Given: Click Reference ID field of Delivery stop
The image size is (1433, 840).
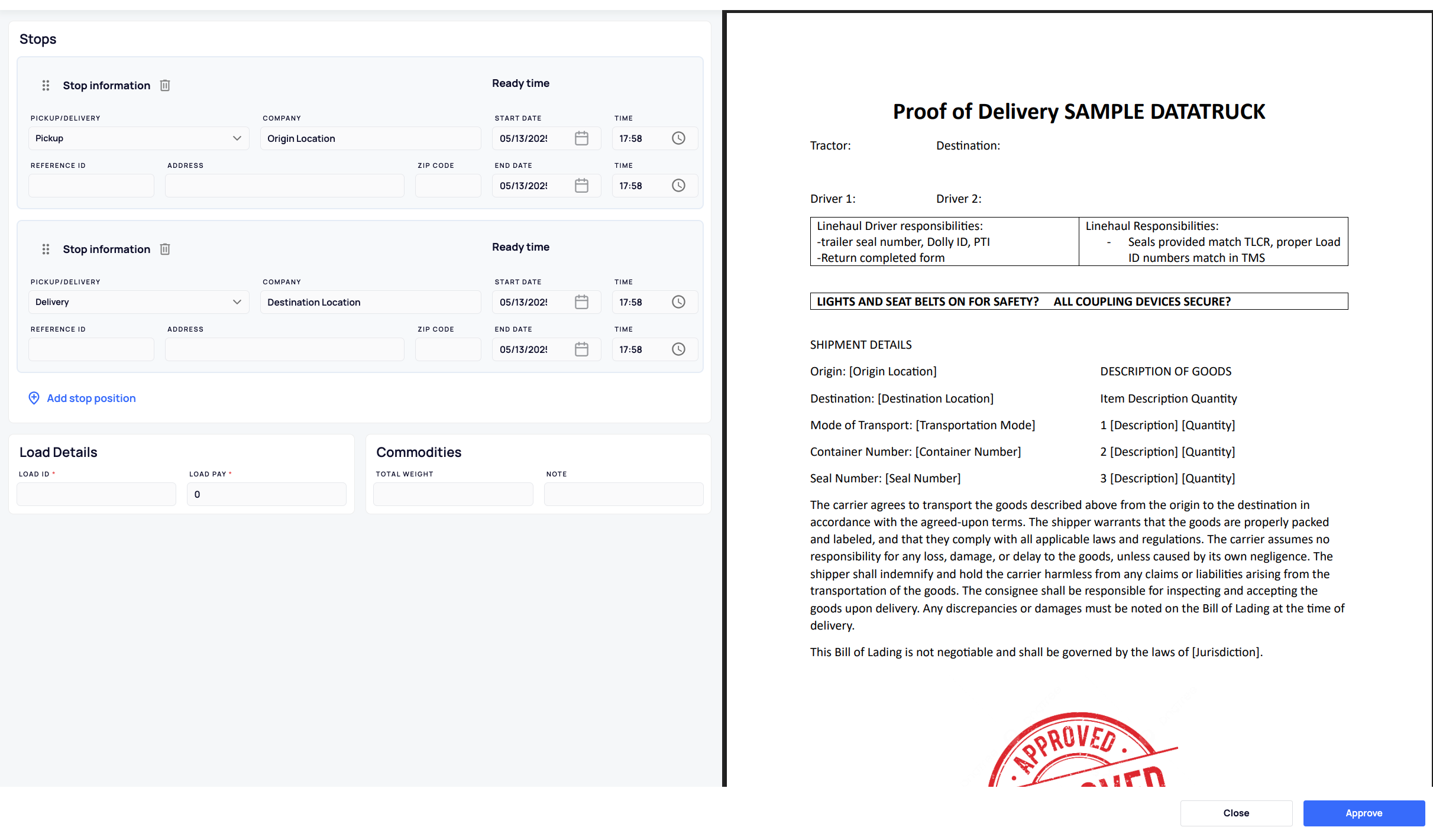Looking at the screenshot, I should click(91, 349).
